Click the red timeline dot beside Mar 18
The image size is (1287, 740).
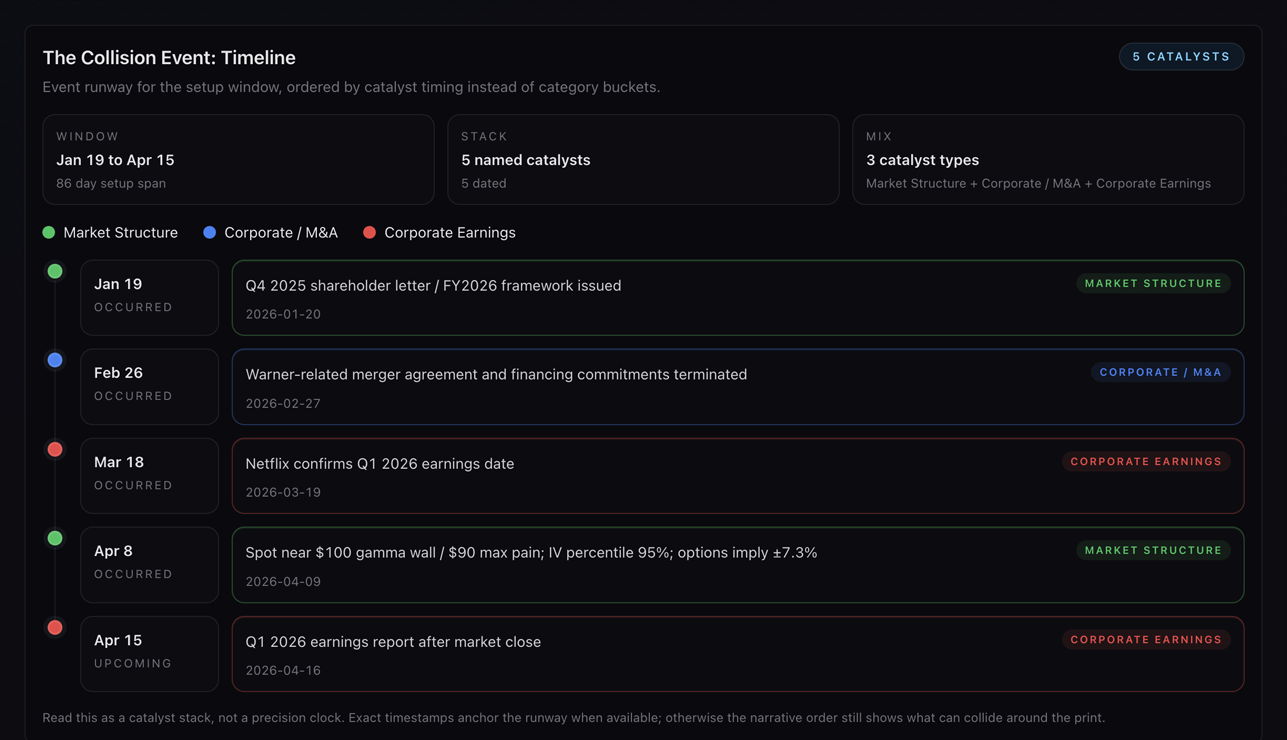tap(55, 448)
